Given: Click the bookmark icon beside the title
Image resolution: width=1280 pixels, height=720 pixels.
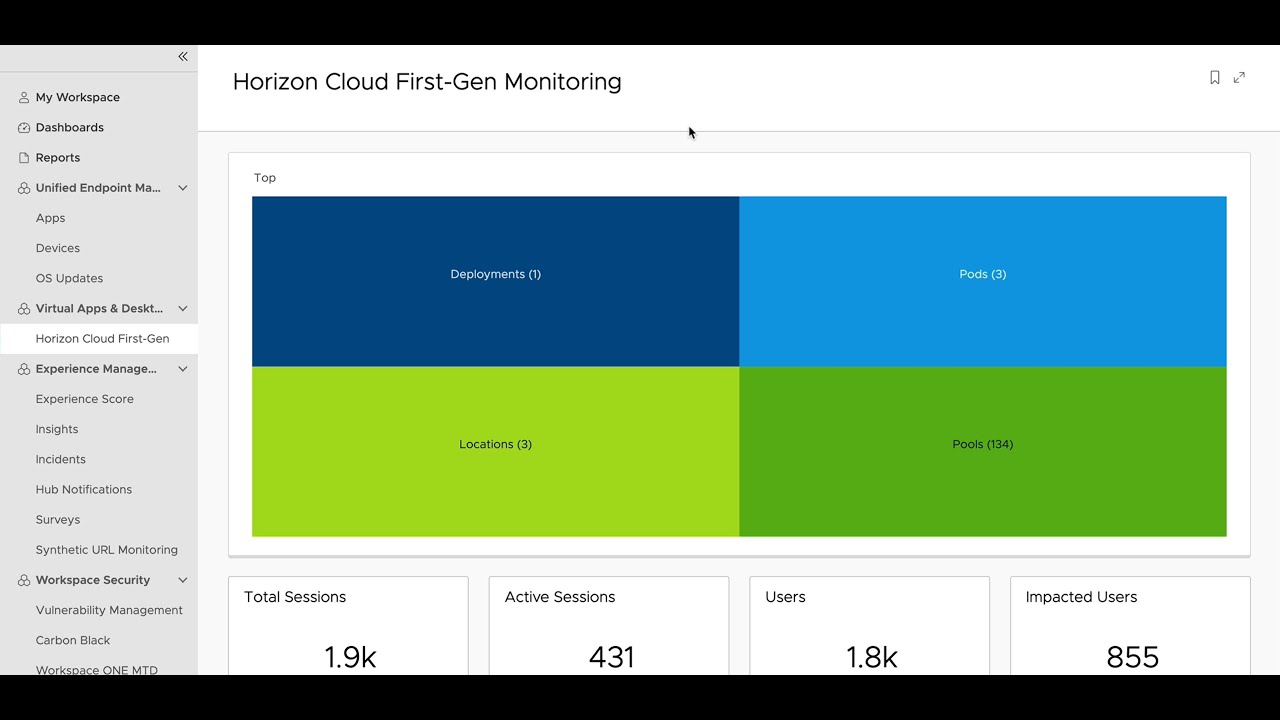Looking at the screenshot, I should pos(1215,77).
